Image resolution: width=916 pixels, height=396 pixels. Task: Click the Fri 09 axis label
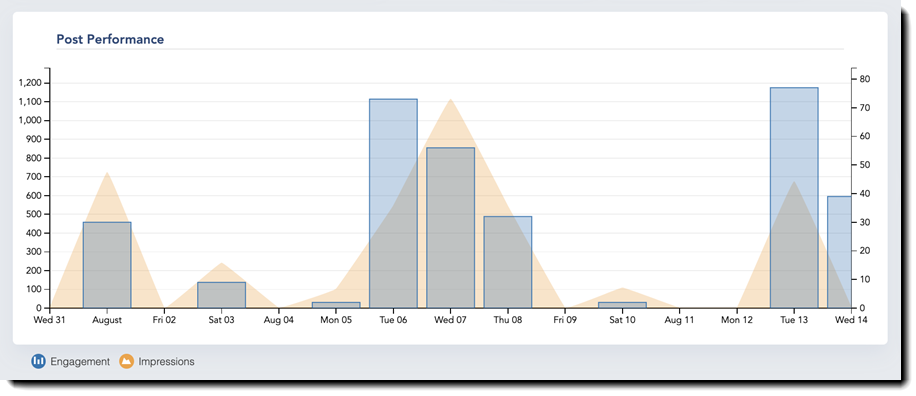[565, 320]
